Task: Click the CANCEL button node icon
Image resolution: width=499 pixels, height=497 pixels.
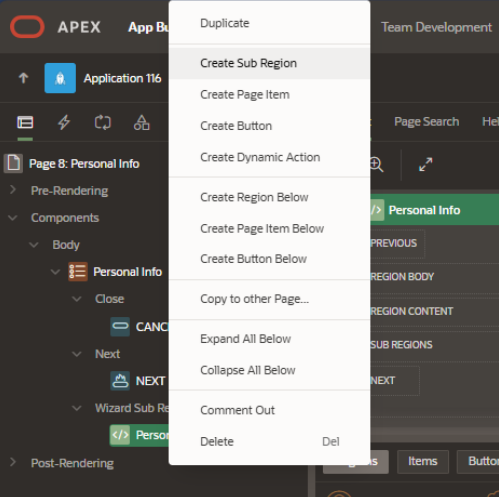Action: tap(120, 326)
